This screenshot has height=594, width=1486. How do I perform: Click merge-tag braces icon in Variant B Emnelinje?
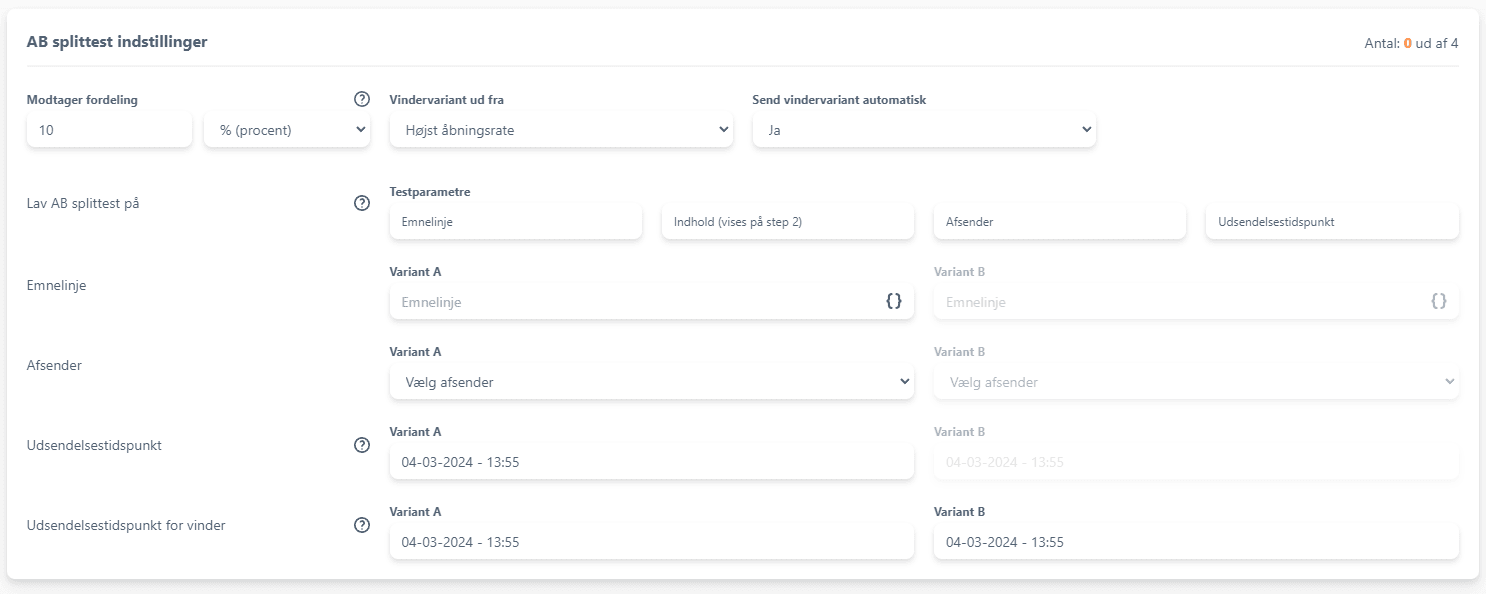[x=1438, y=301]
